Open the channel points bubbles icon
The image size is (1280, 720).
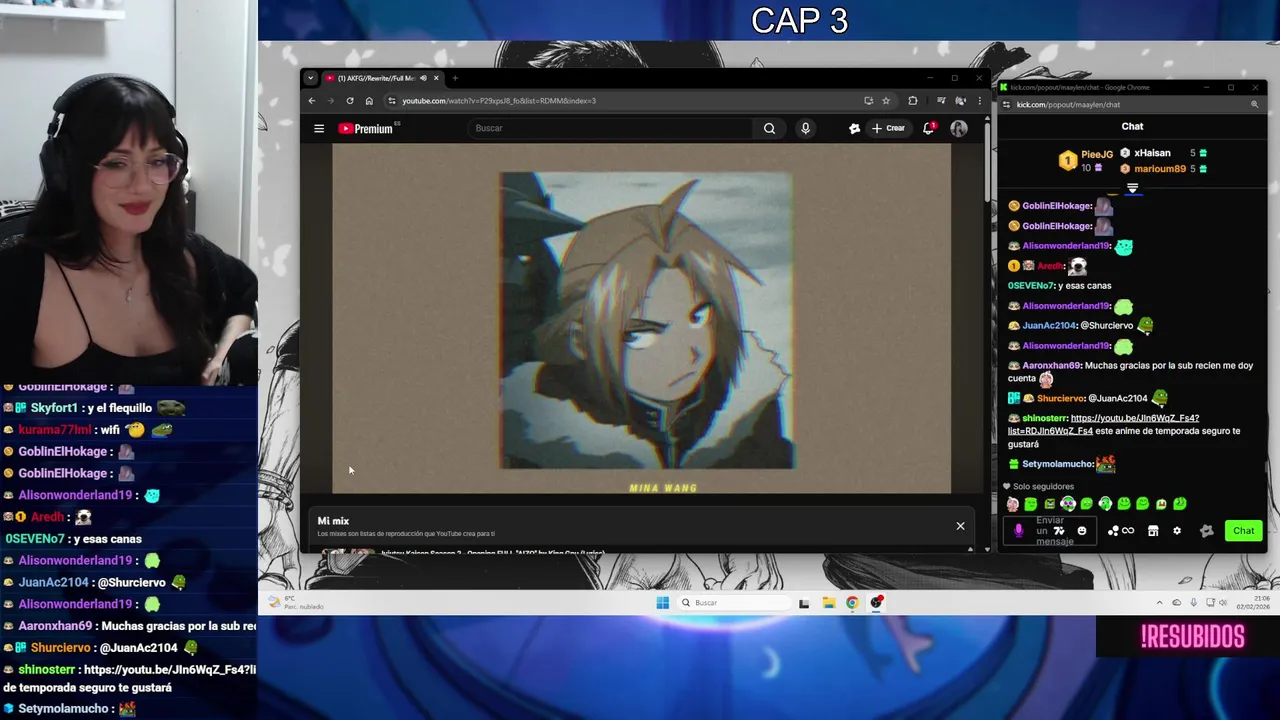pos(1112,531)
